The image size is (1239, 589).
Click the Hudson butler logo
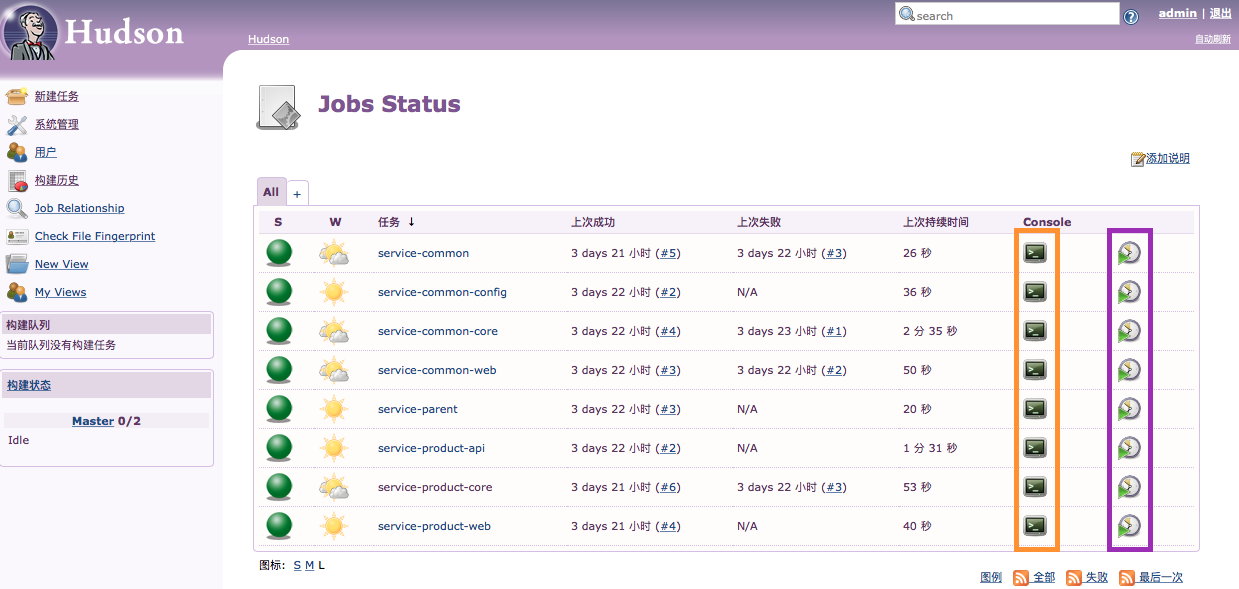[29, 34]
